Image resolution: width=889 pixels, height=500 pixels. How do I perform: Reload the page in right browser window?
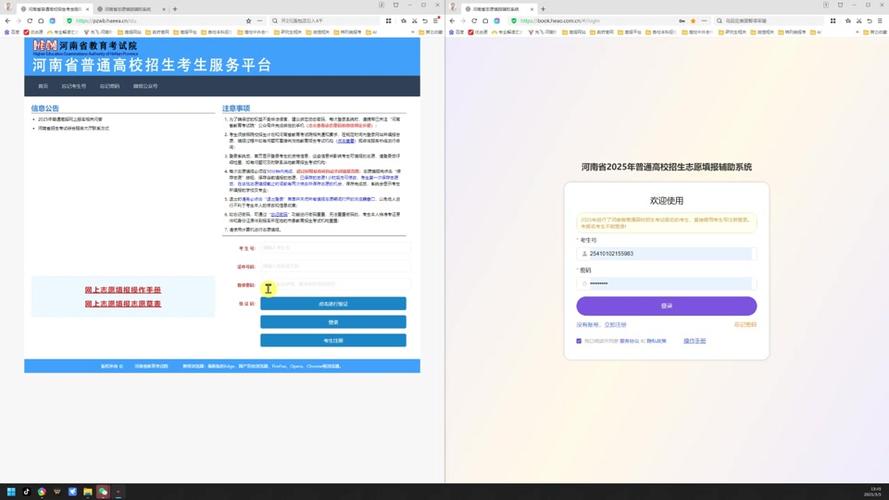pyautogui.click(x=474, y=21)
